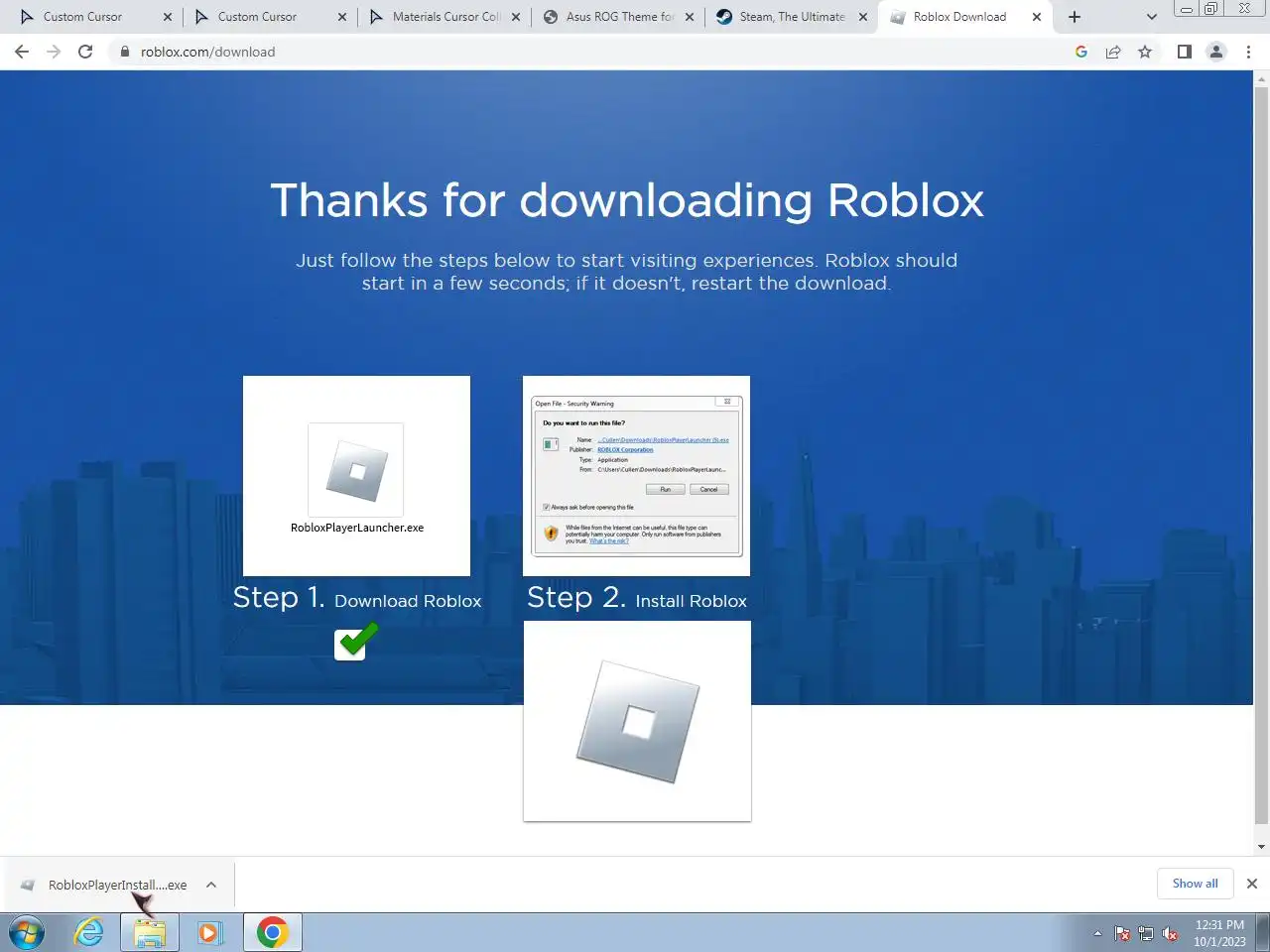Click the scrollbar up arrow

pyautogui.click(x=1261, y=78)
